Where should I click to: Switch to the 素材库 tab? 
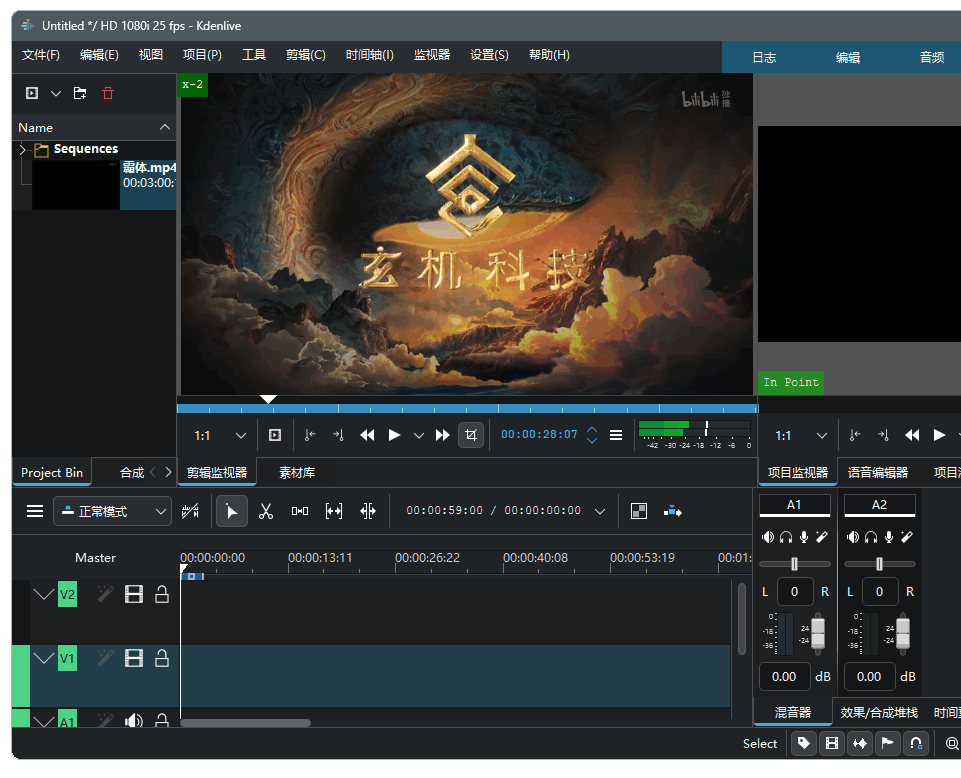(x=297, y=472)
